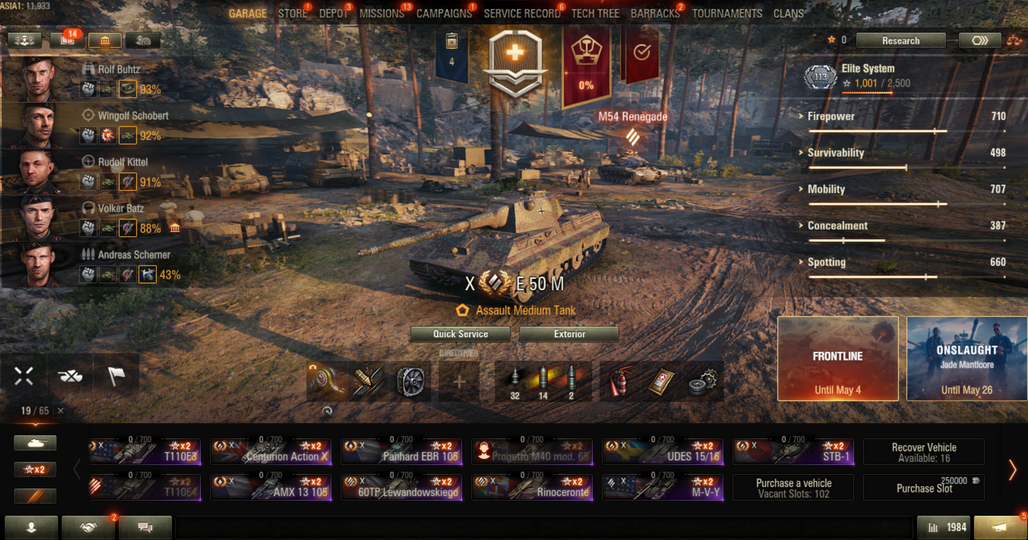1028x540 pixels.
Task: Open the TECH TREE tab
Action: [595, 13]
